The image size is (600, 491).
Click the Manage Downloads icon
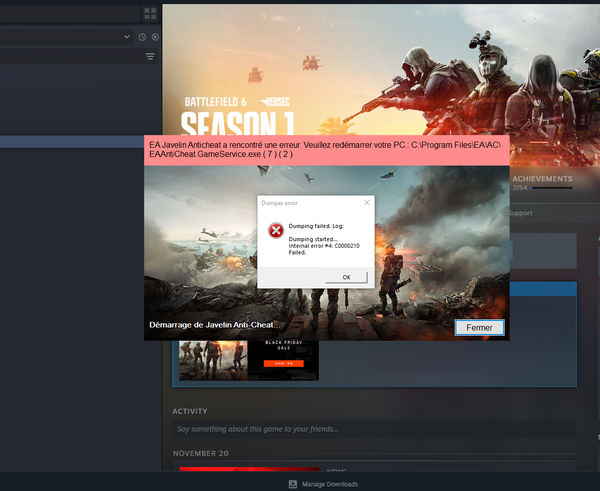(292, 484)
